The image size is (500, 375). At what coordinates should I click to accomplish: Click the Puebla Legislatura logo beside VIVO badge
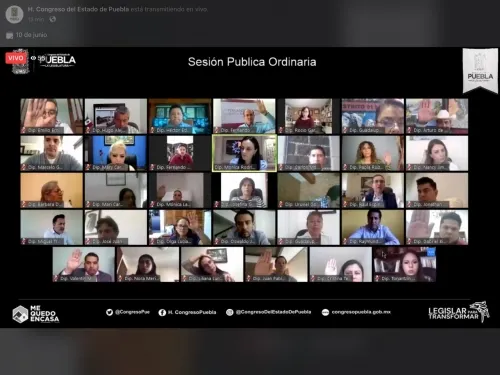(57, 60)
